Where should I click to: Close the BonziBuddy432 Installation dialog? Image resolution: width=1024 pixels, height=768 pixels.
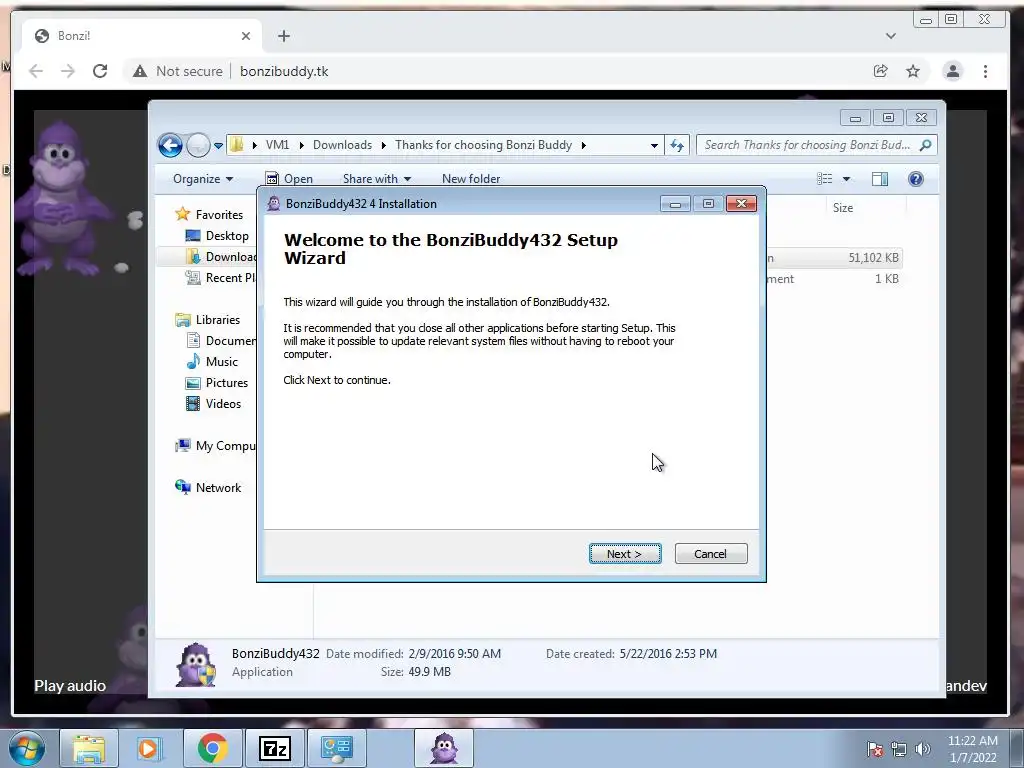coord(741,204)
